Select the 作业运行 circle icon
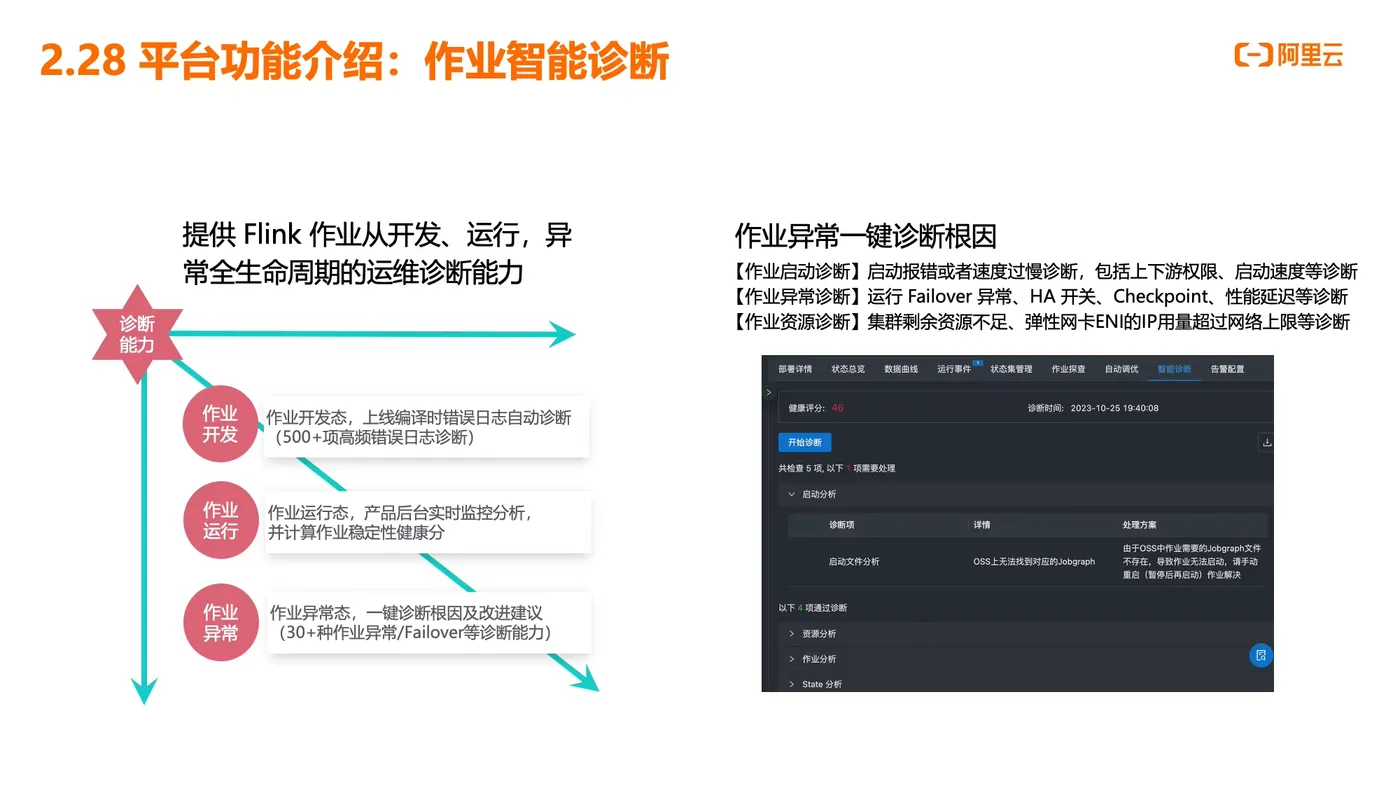This screenshot has height=788, width=1400. [x=220, y=520]
